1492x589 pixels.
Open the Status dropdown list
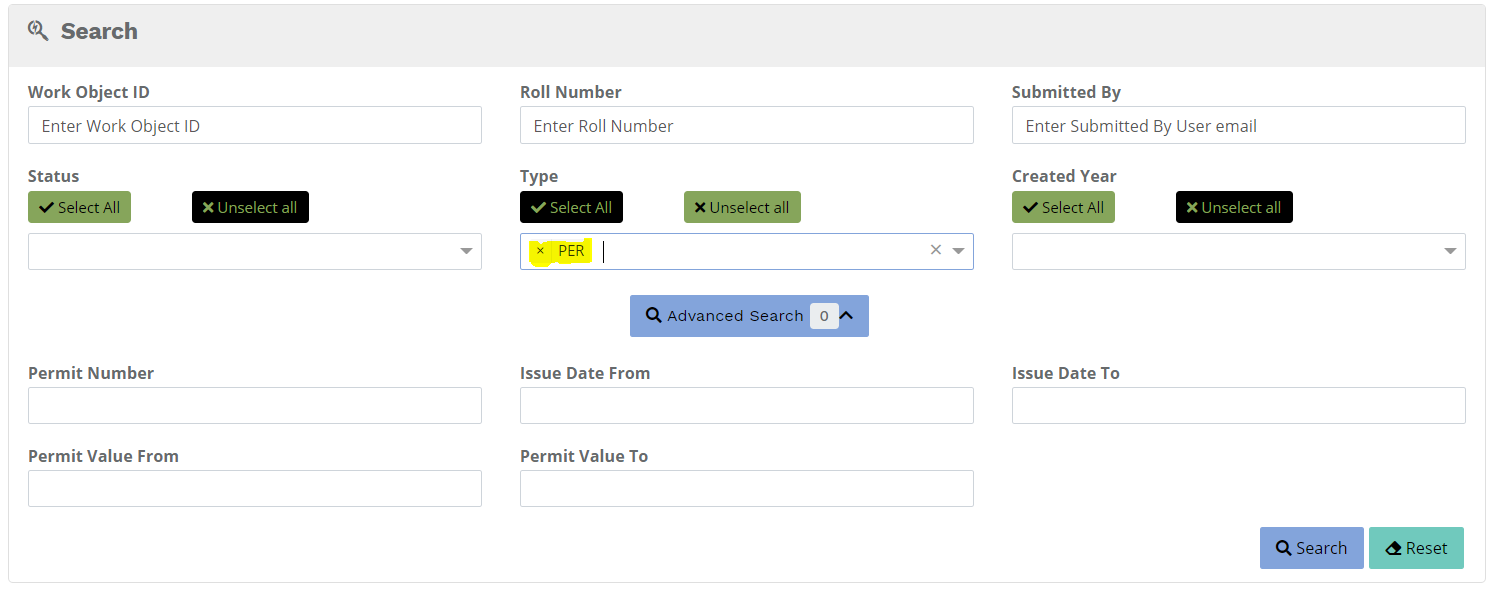click(466, 252)
